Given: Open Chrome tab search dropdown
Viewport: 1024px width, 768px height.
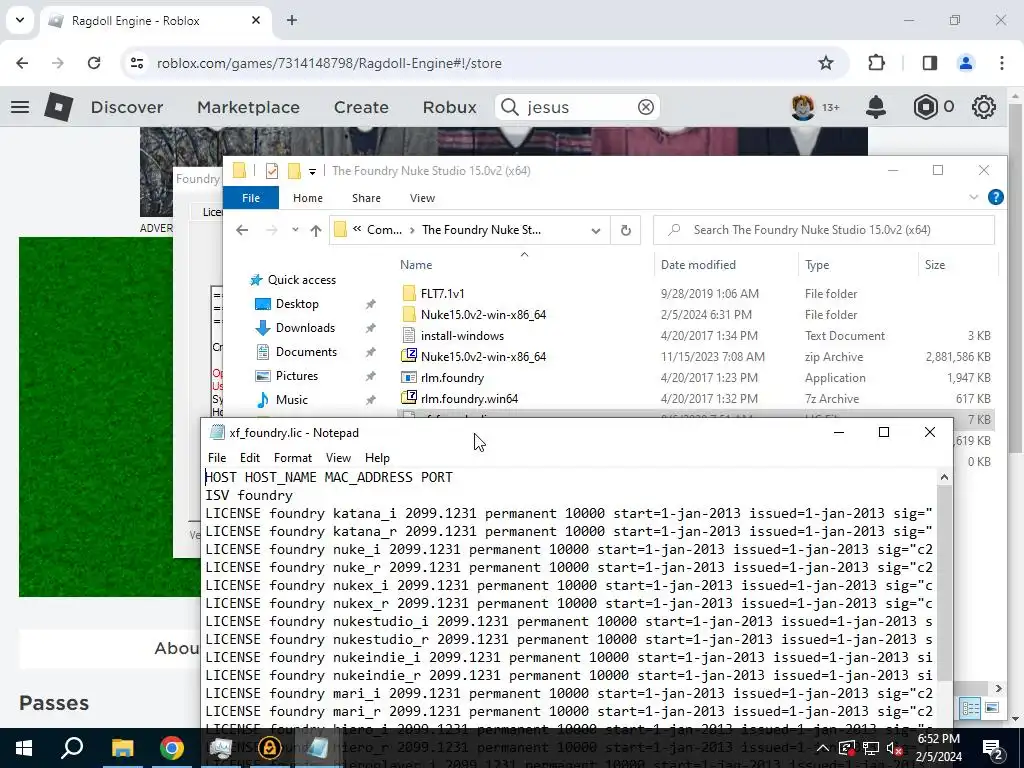Looking at the screenshot, I should tap(20, 20).
